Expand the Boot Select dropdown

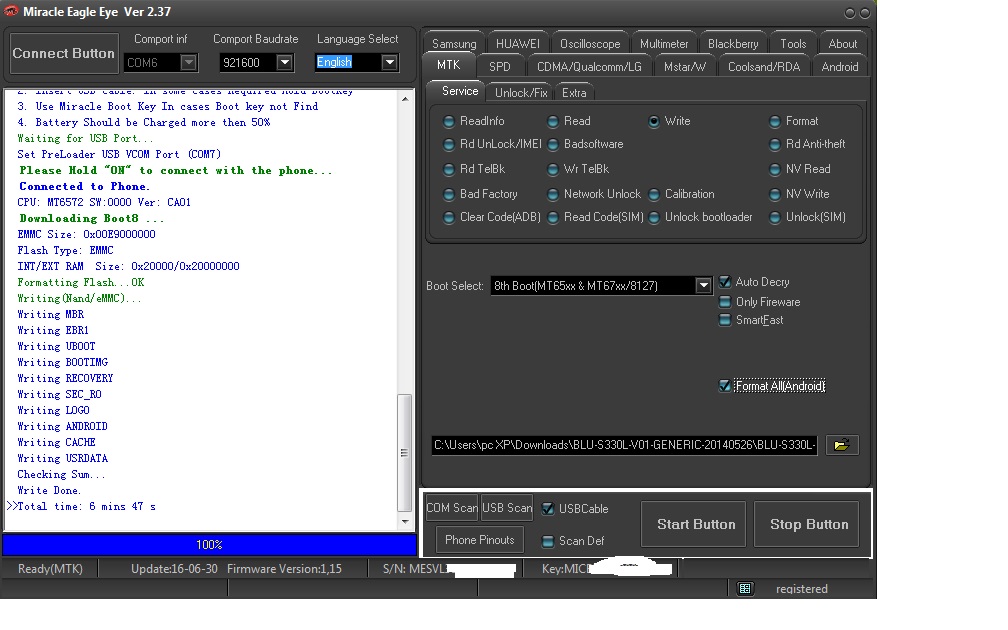coord(703,285)
